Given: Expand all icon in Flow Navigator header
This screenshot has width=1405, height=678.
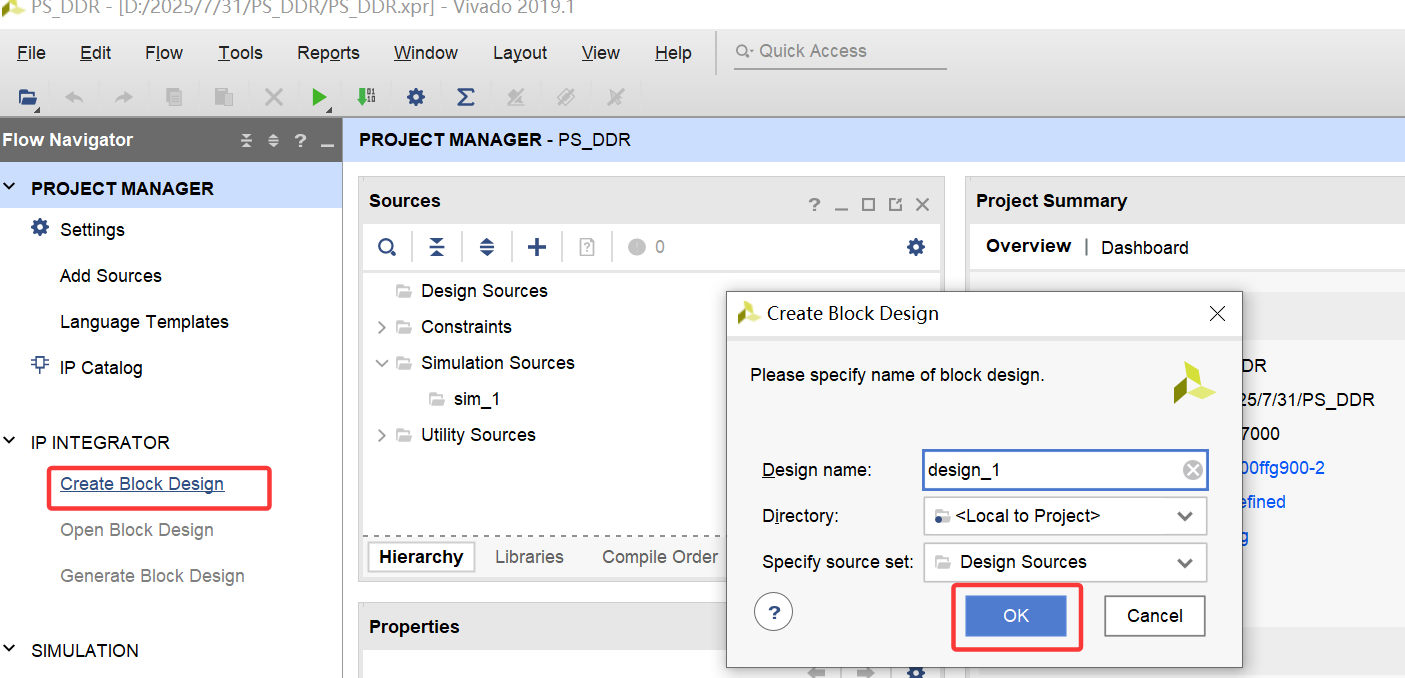Looking at the screenshot, I should pos(273,141).
